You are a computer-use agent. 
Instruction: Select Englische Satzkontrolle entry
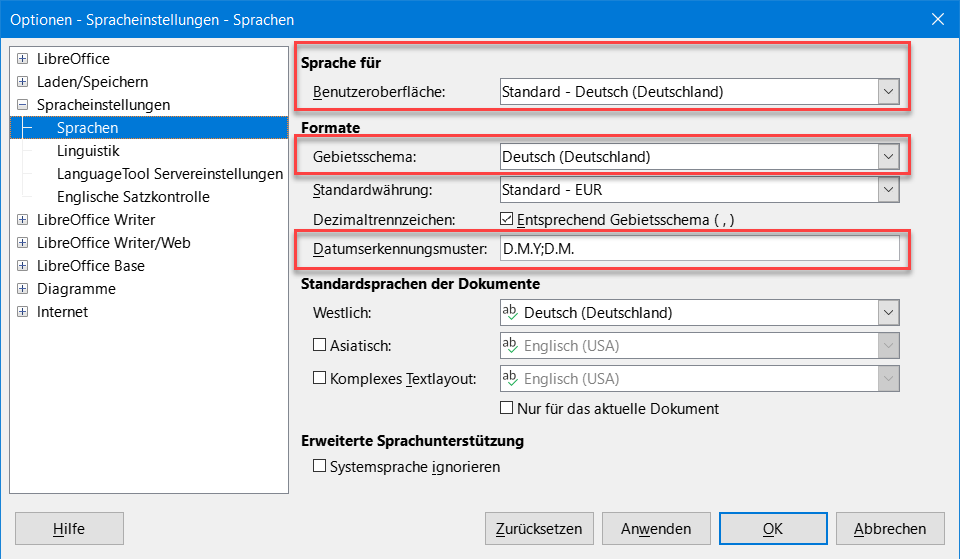pyautogui.click(x=133, y=197)
